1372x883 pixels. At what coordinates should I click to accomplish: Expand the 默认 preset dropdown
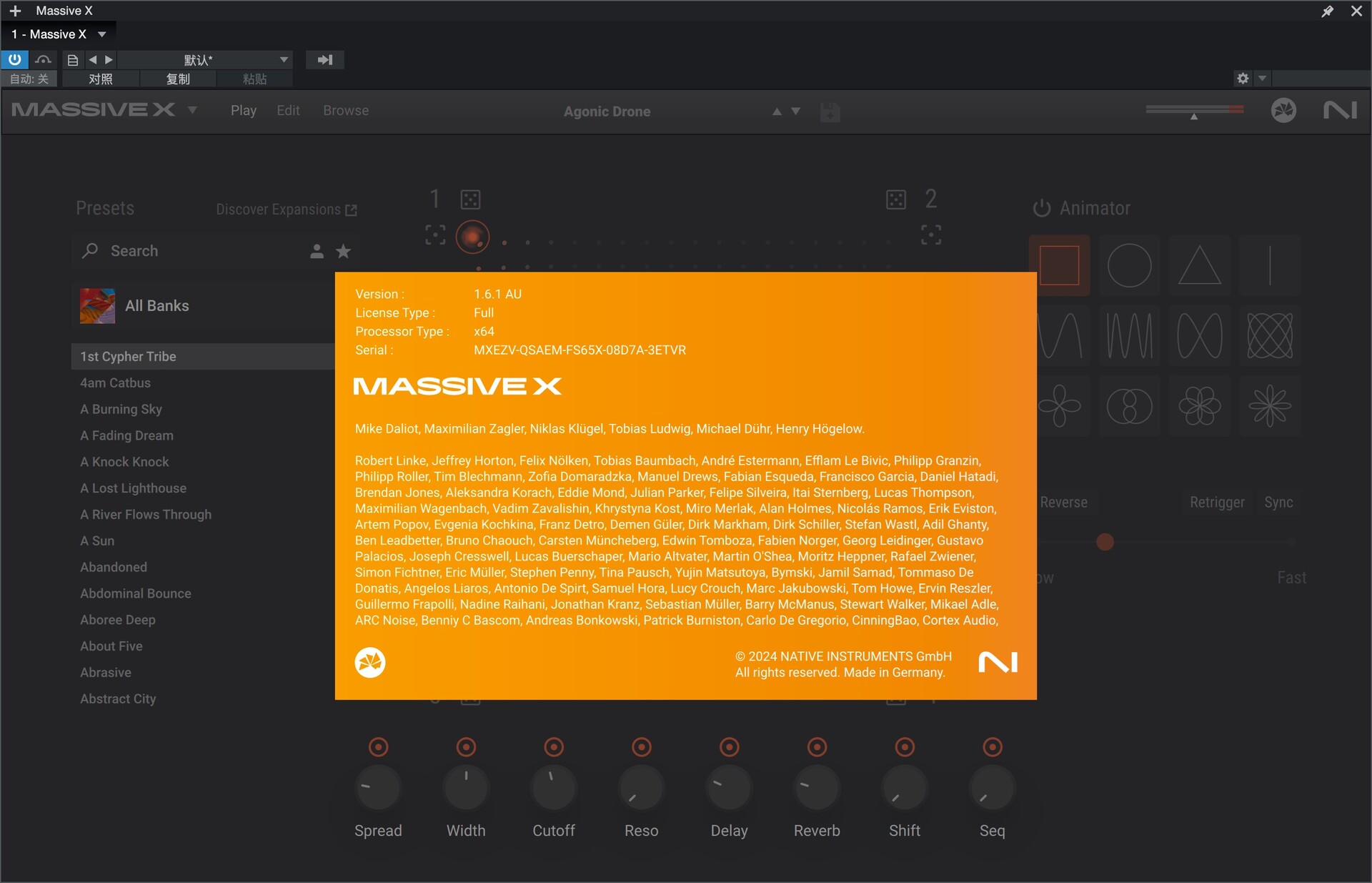(x=284, y=59)
